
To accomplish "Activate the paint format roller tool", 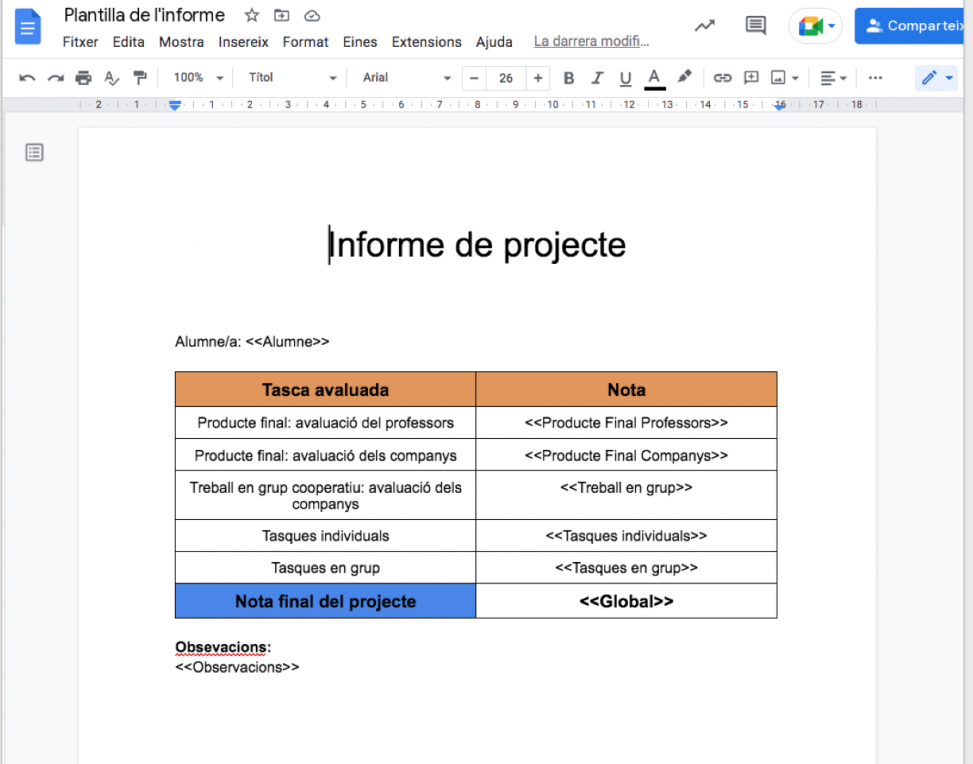I will (140, 78).
